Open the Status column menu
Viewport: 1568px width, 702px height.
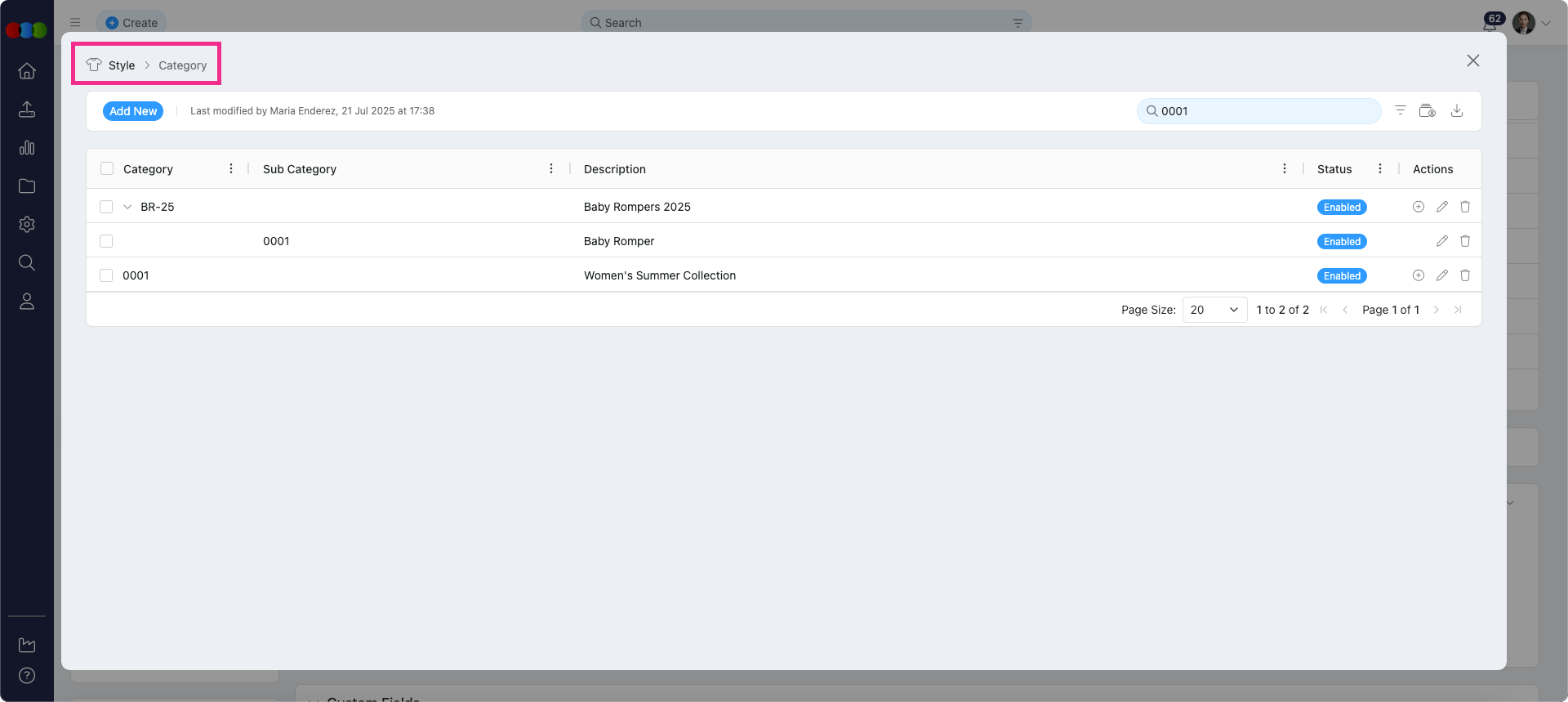(1380, 168)
